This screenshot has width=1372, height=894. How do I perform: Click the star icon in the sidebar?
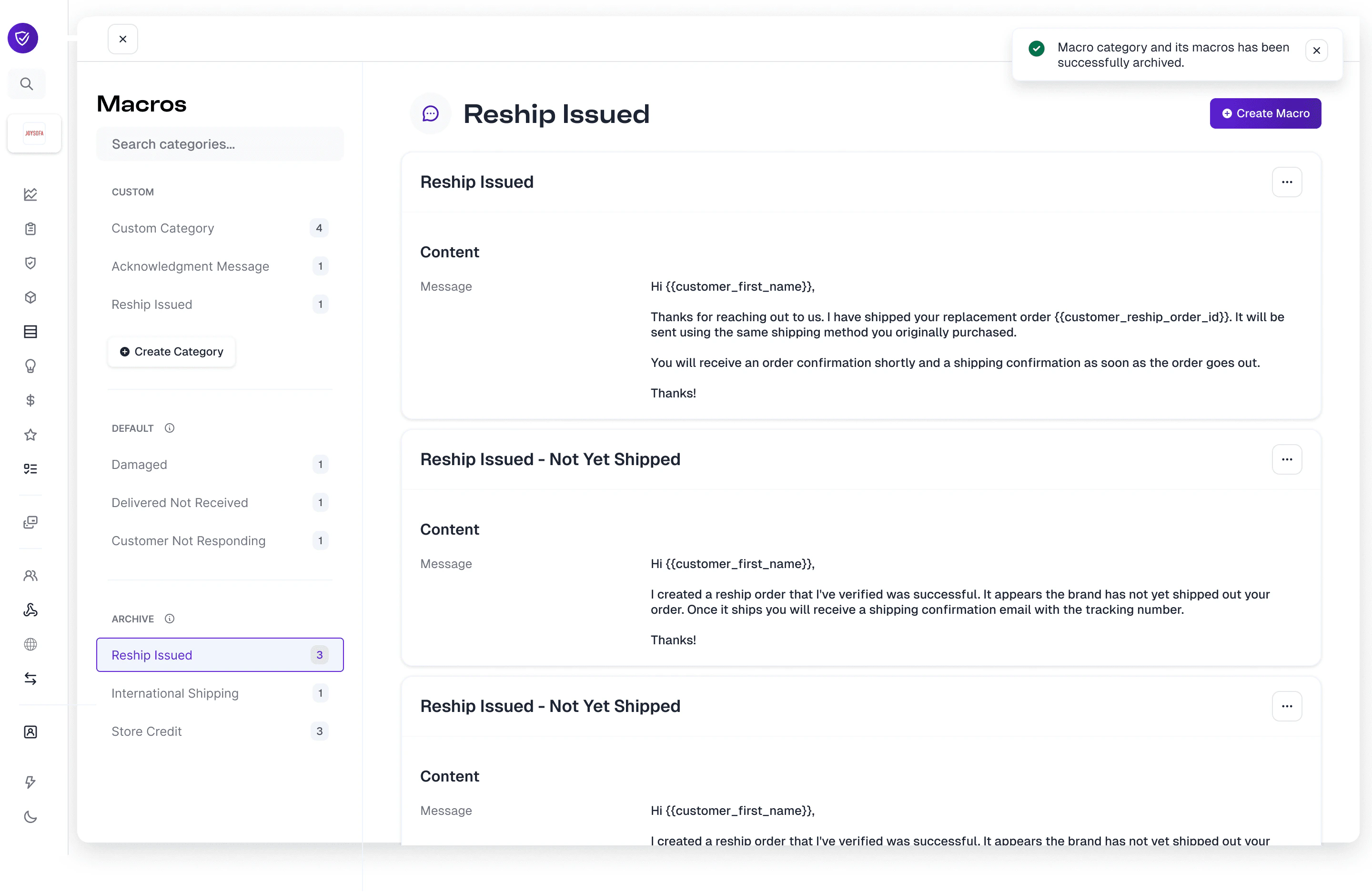[30, 435]
